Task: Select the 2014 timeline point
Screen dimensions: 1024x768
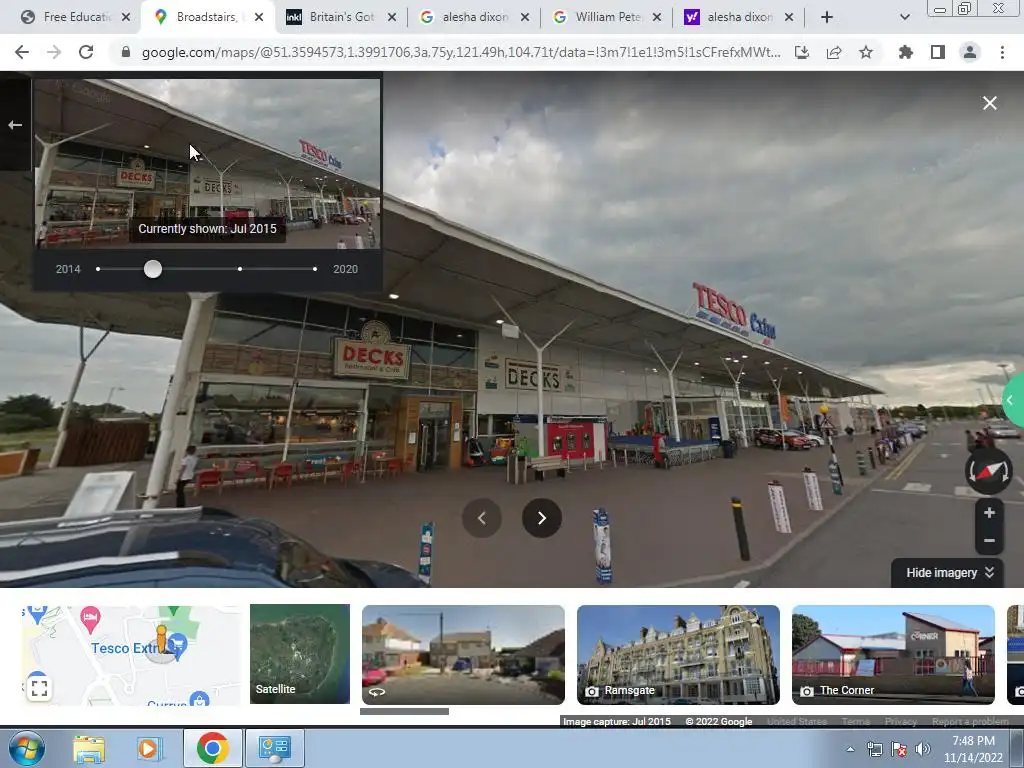Action: click(x=98, y=269)
